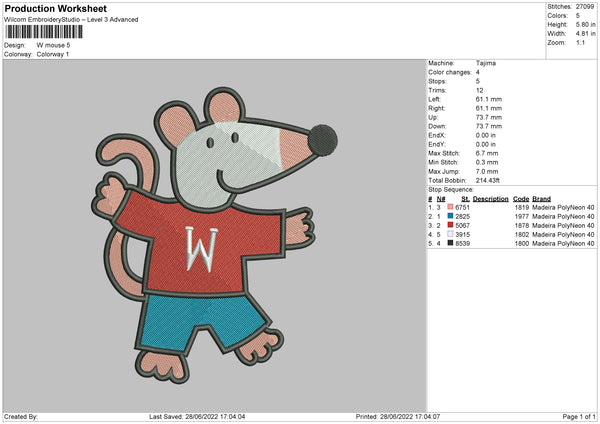Click the 'Right:' extent label
The width and height of the screenshot is (600, 424).
pos(436,108)
